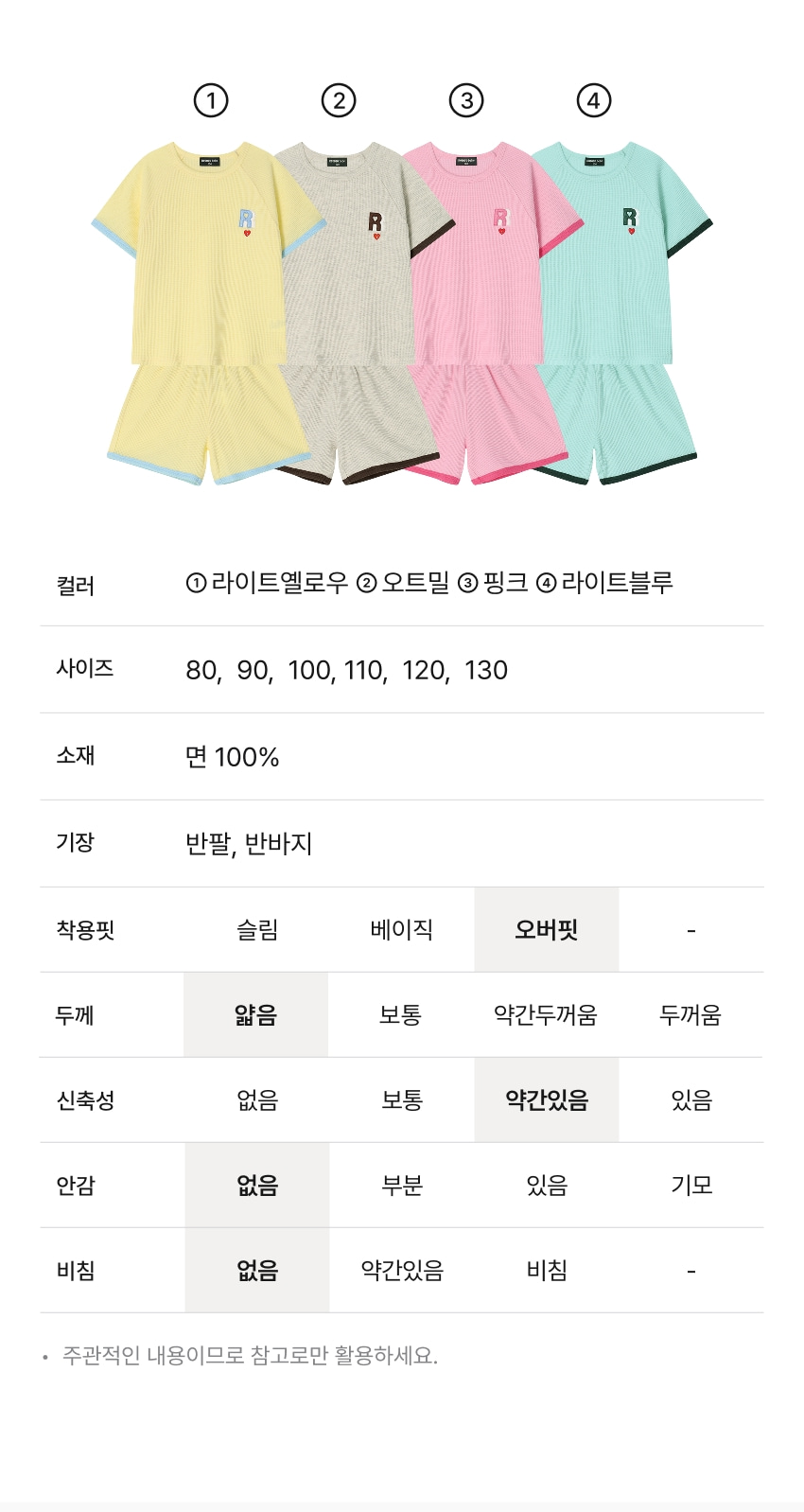This screenshot has height=1512, width=804.
Task: Click the size list 80 to 130
Action: point(346,671)
